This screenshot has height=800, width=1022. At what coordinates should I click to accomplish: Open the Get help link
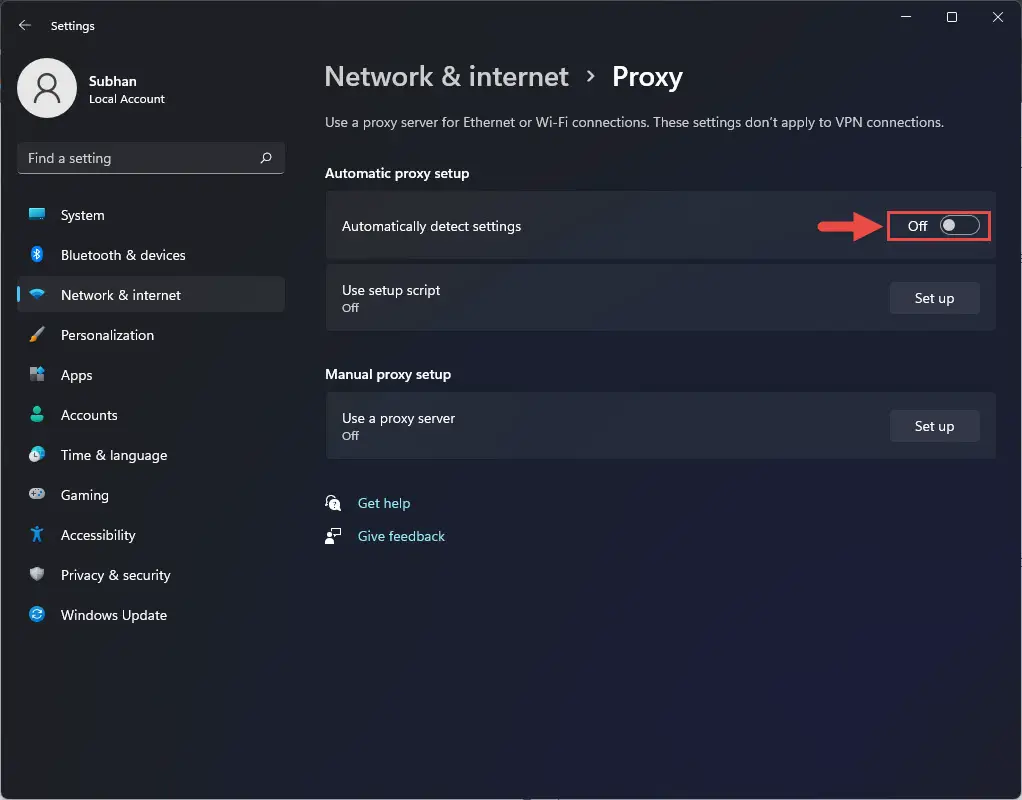[x=383, y=503]
